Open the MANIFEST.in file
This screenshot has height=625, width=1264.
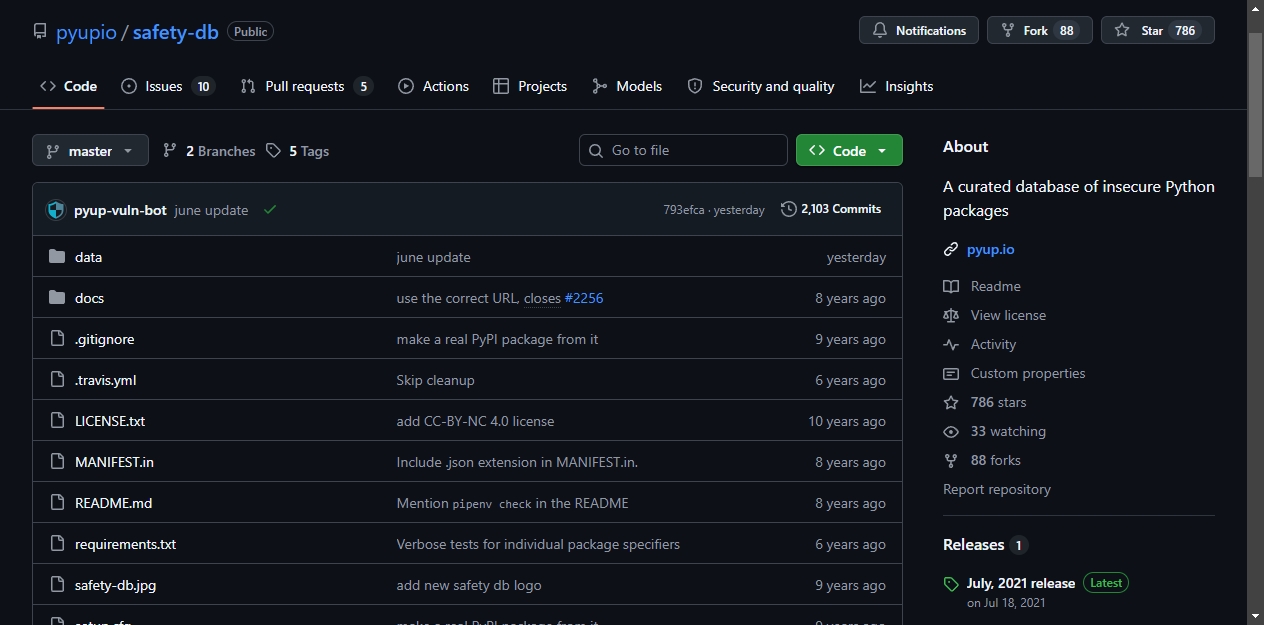pos(114,462)
